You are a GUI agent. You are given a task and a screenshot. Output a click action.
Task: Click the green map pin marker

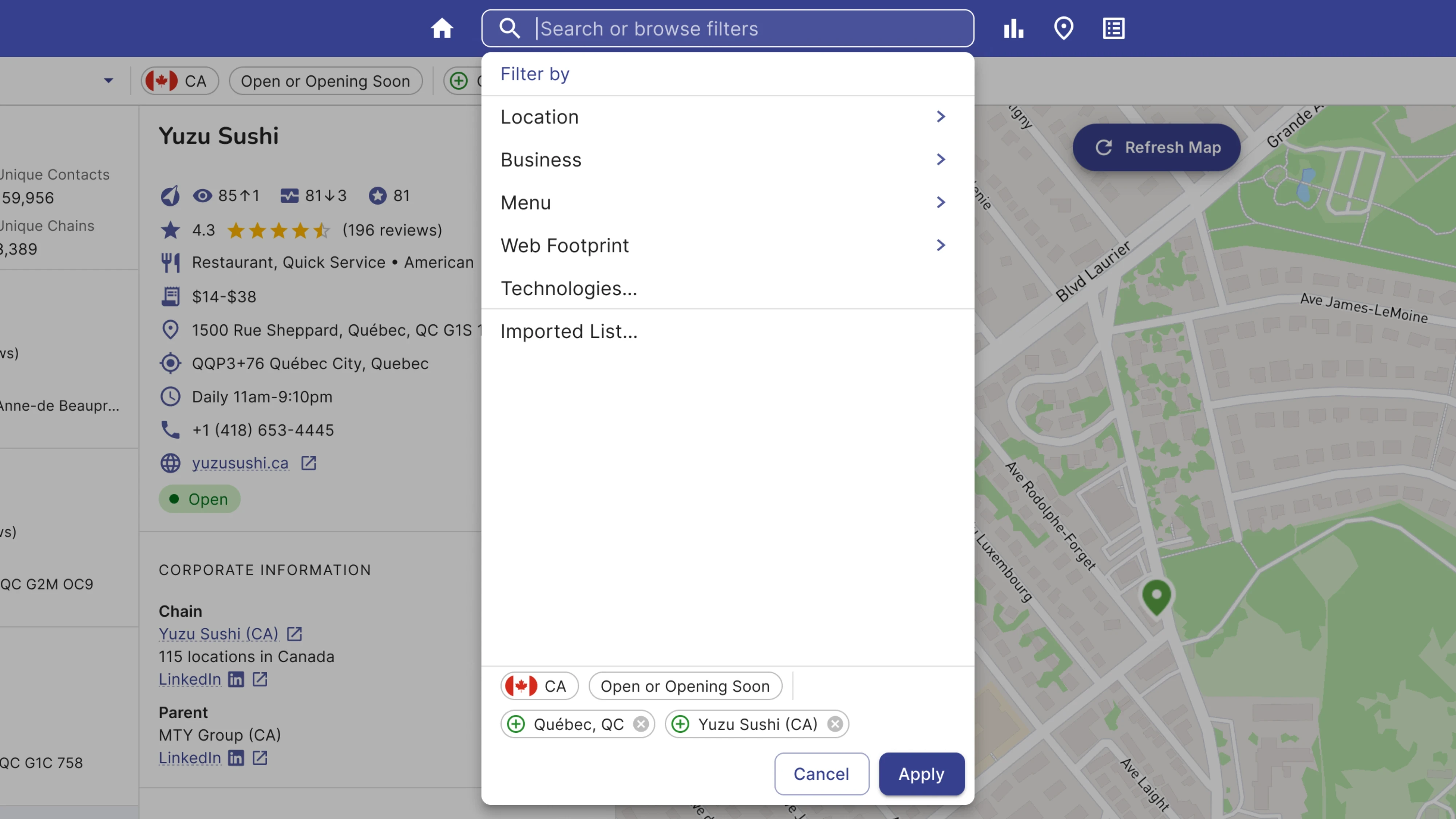(1156, 597)
